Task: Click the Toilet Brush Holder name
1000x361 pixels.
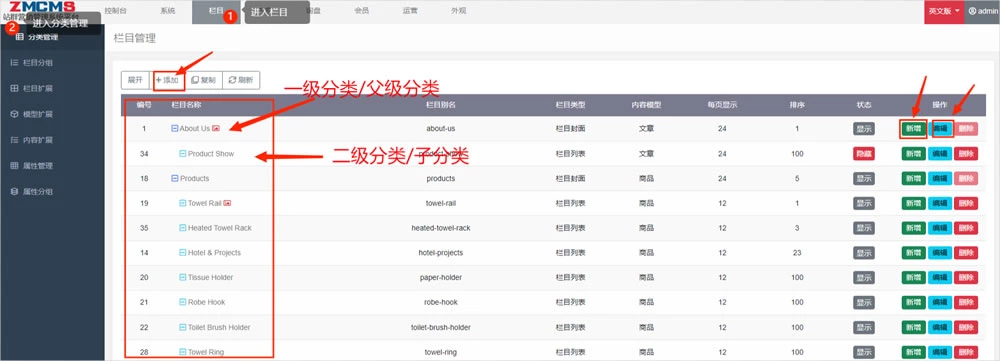Action: [219, 327]
